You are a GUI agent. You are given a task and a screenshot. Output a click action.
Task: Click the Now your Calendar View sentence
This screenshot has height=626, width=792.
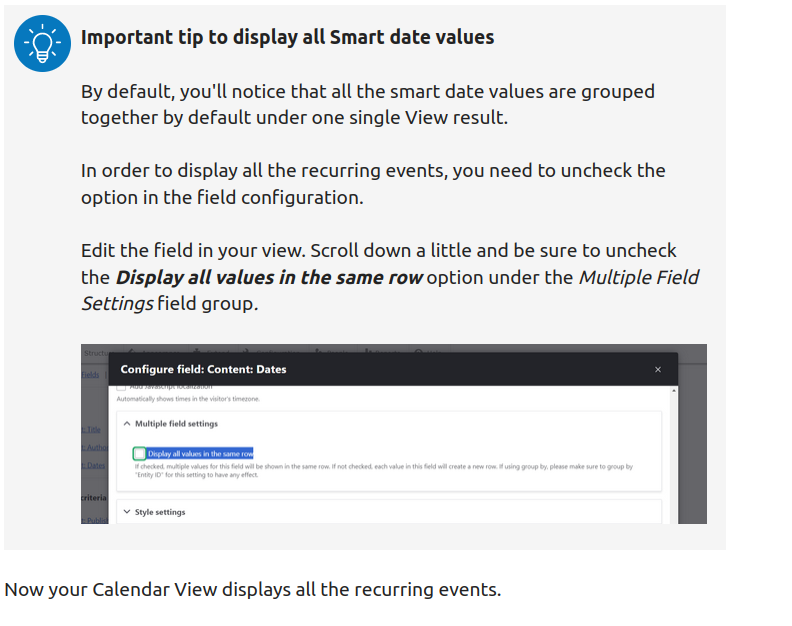[x=252, y=589]
